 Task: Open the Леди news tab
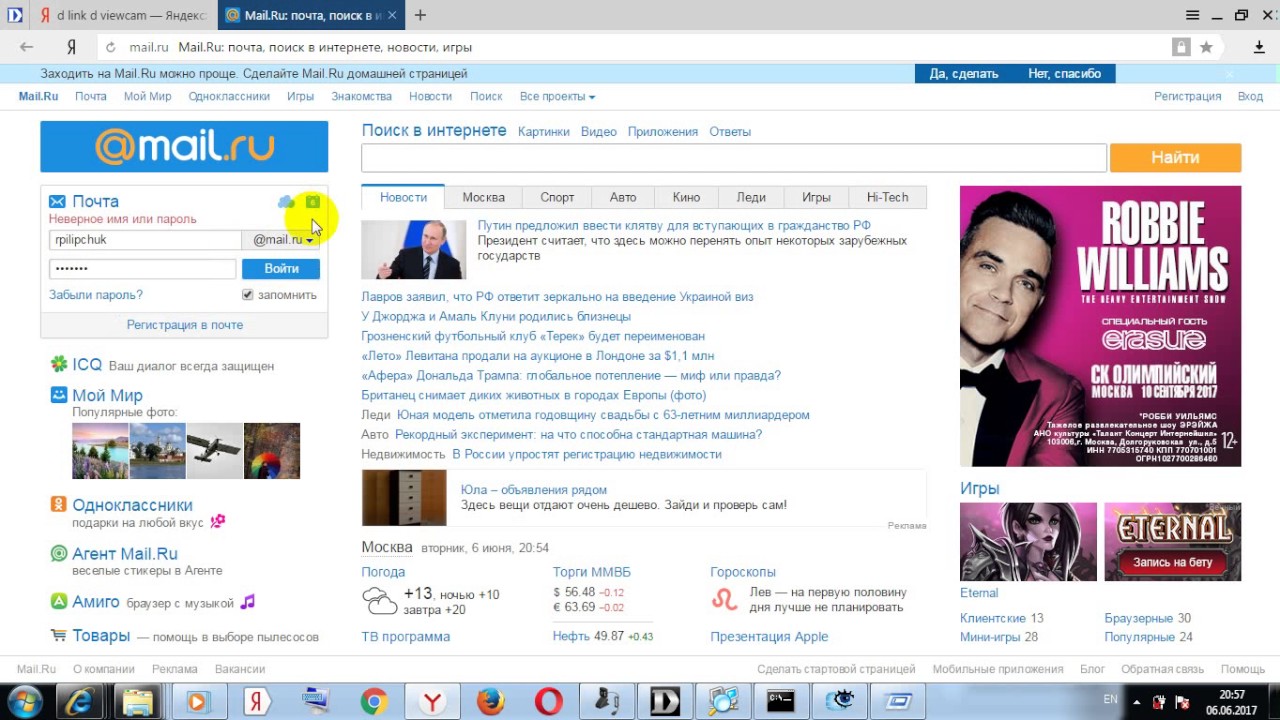point(751,197)
